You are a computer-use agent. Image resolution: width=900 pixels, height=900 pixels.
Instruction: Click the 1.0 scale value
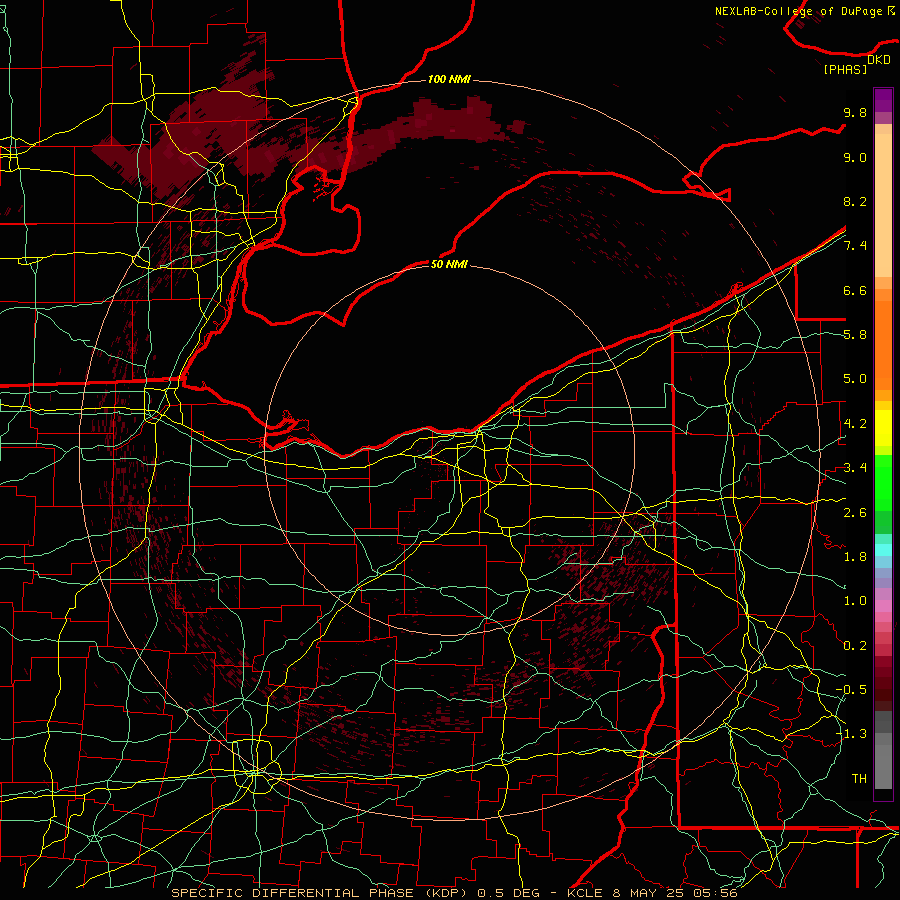coord(855,601)
